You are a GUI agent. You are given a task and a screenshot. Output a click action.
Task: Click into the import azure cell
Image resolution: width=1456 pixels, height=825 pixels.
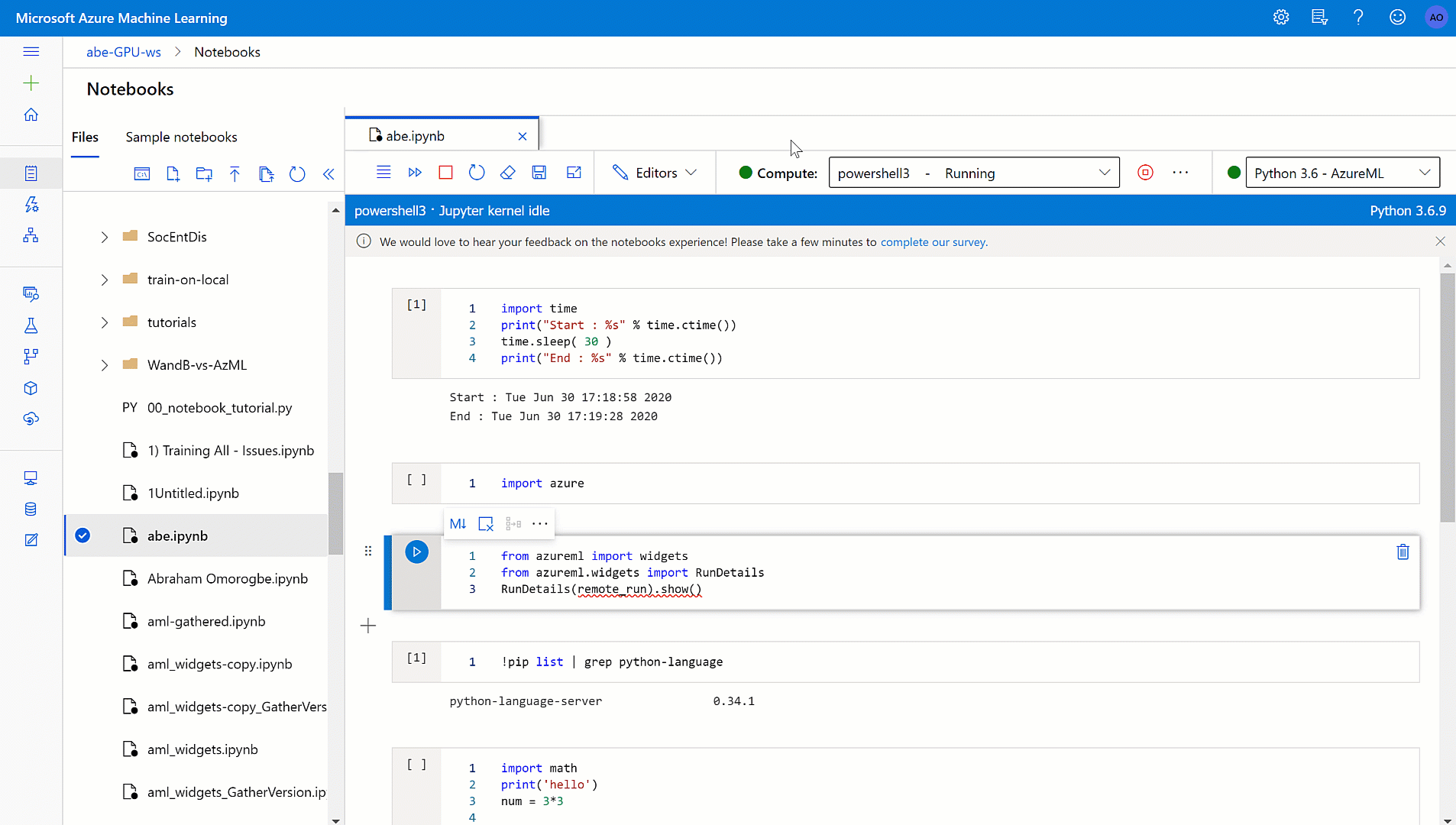[930, 484]
